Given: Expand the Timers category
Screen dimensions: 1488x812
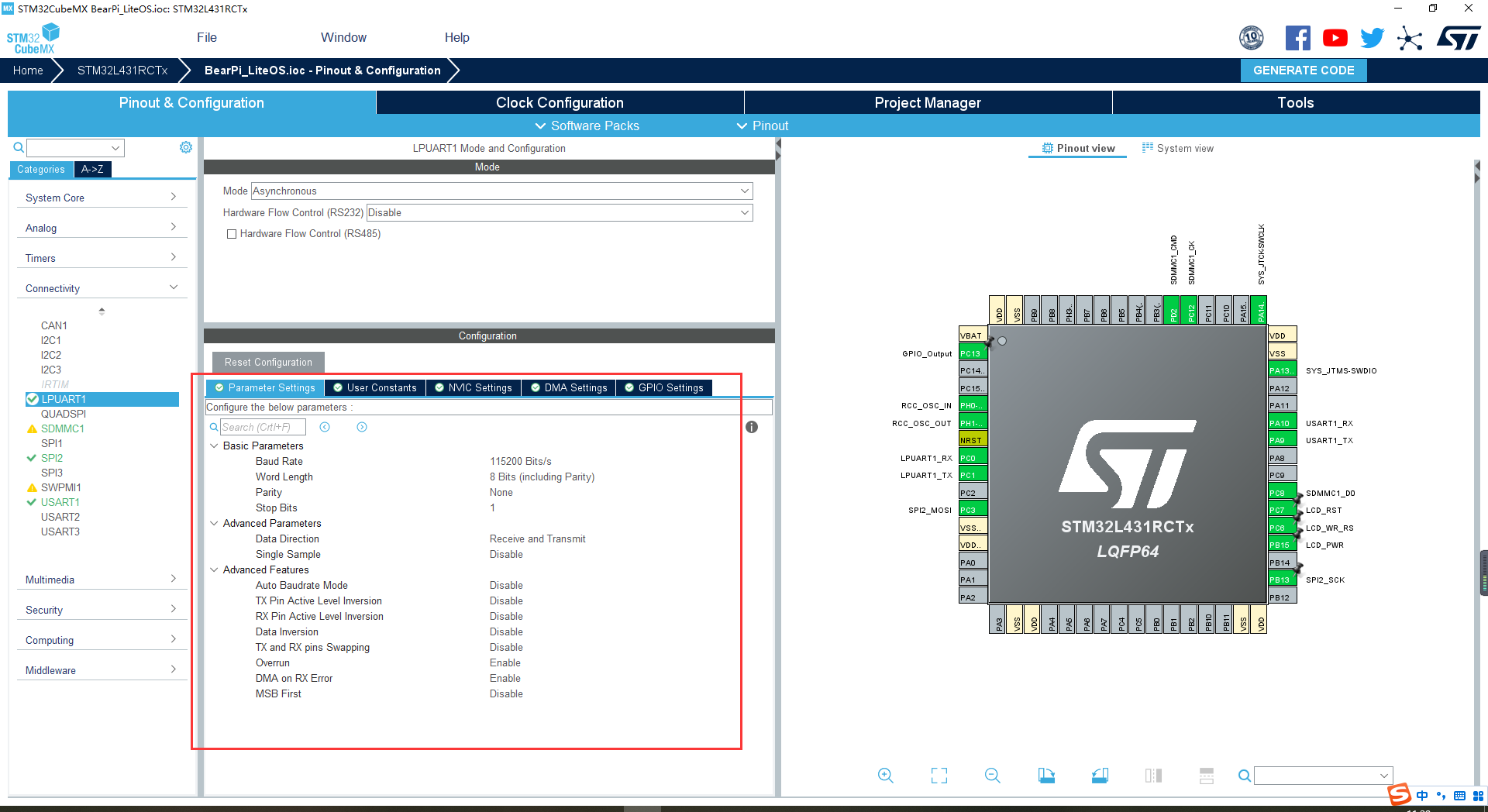Looking at the screenshot, I should click(x=102, y=258).
